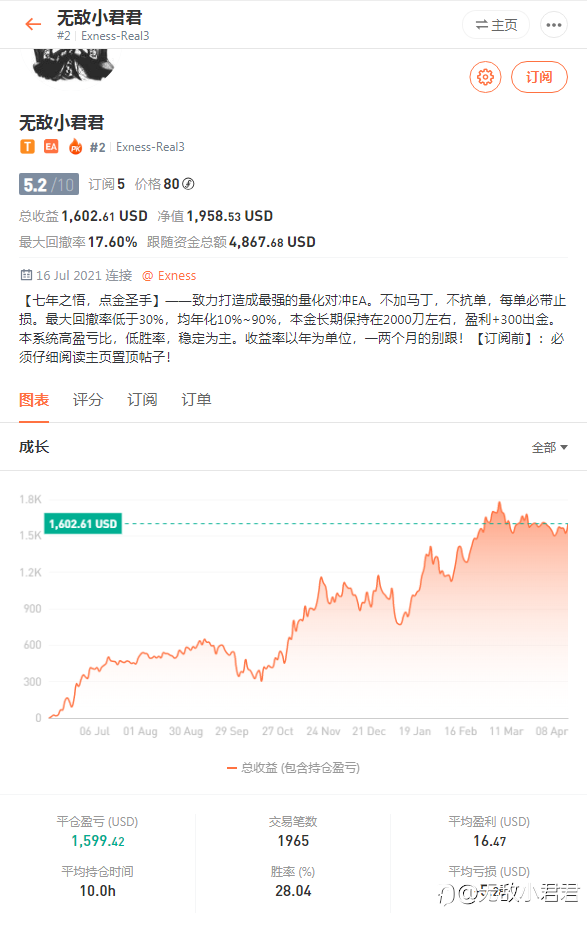Click the 5.2/10 rating score badge
Viewport: 587px width, 932px height.
pyautogui.click(x=49, y=184)
